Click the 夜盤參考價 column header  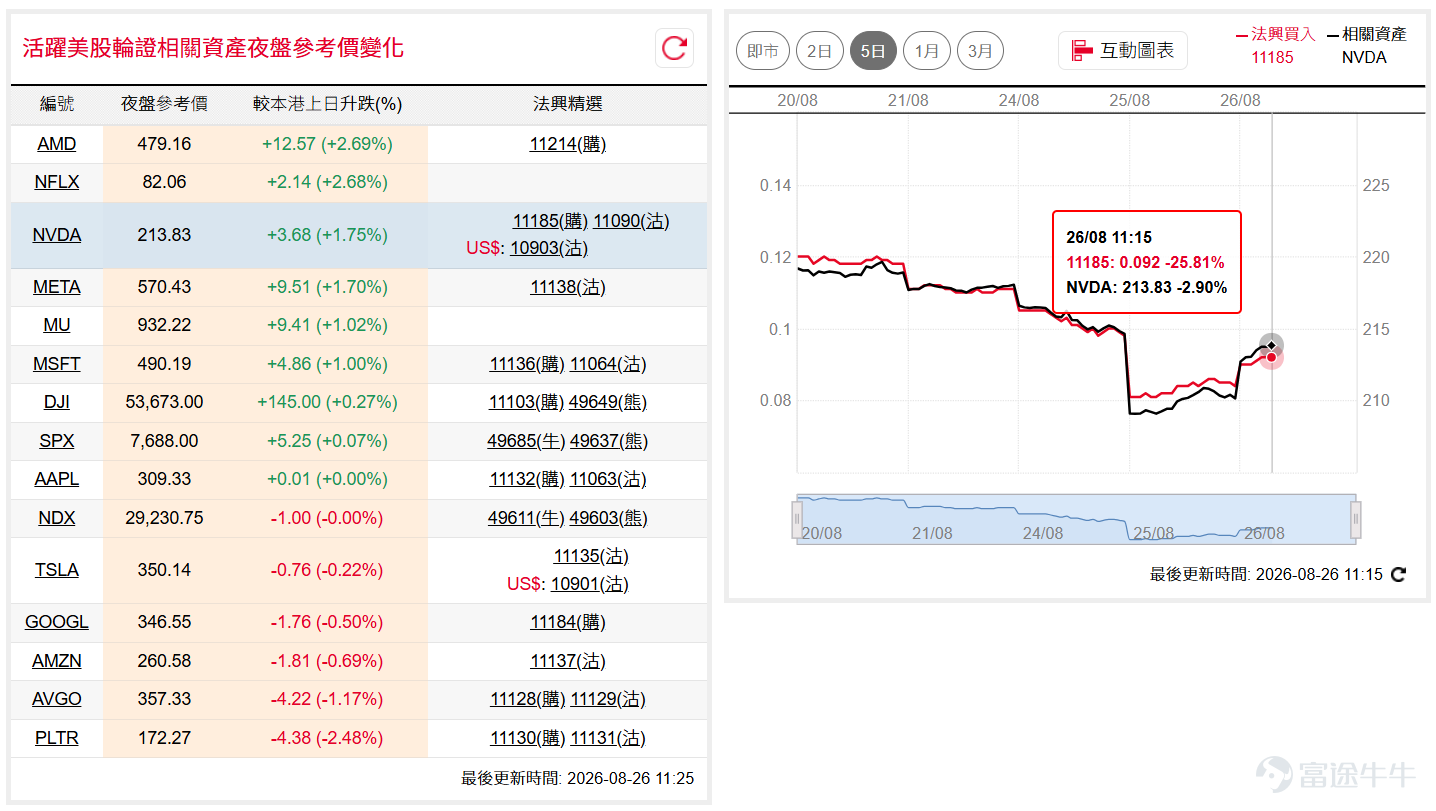pos(164,105)
